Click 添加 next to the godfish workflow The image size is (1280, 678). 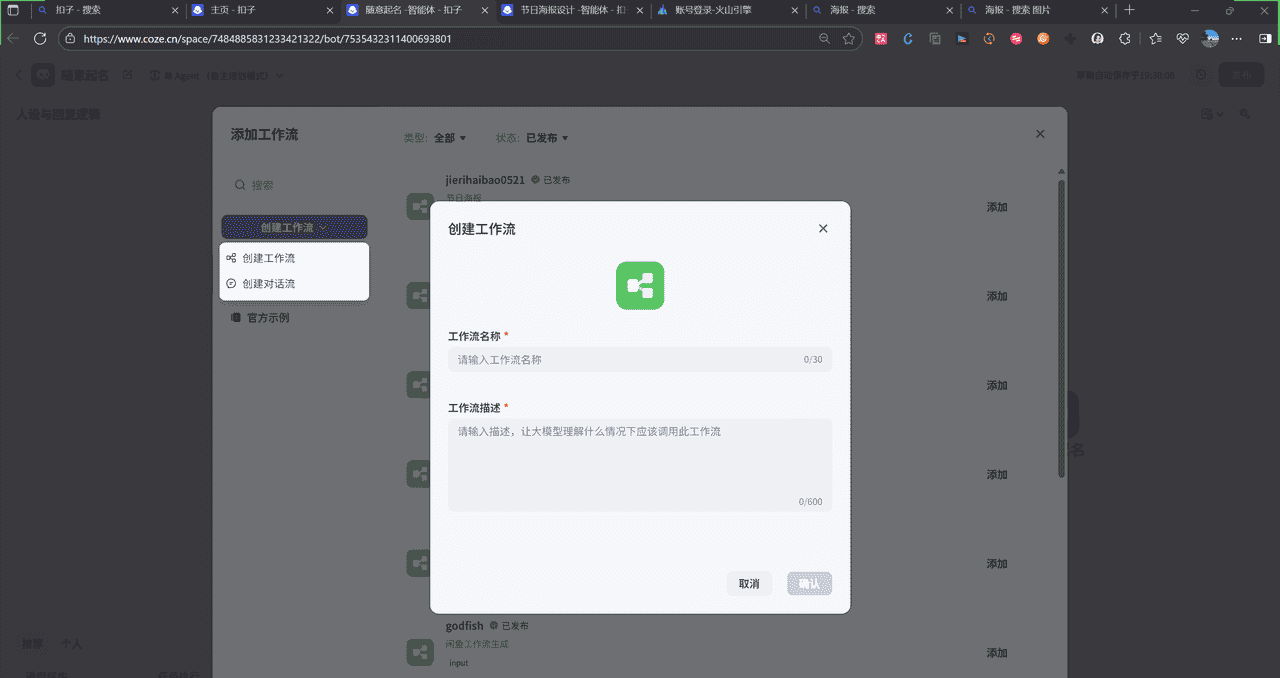click(996, 652)
